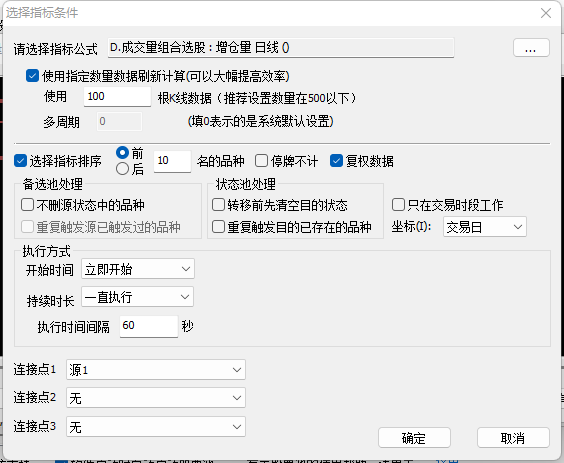Viewport: 564px width, 463px height.
Task: Enable 只在交易时段工作 checkbox
Action: point(398,205)
